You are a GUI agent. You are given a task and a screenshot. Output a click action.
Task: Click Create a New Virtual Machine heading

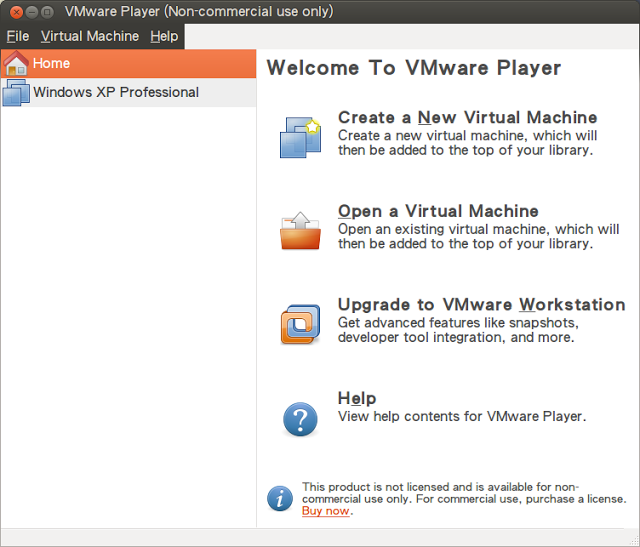pyautogui.click(x=467, y=118)
